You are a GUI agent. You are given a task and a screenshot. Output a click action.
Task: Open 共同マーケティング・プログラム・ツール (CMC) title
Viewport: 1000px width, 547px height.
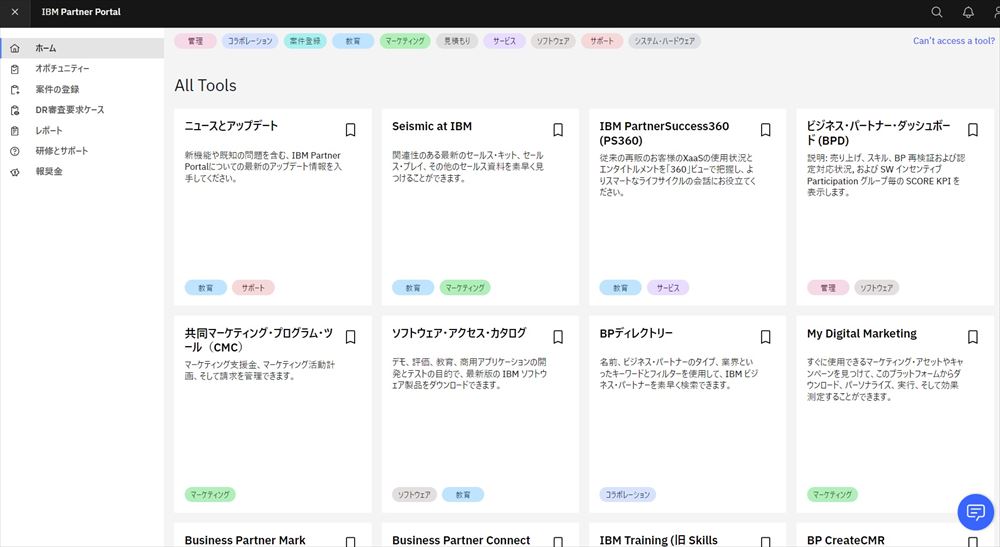click(x=259, y=340)
